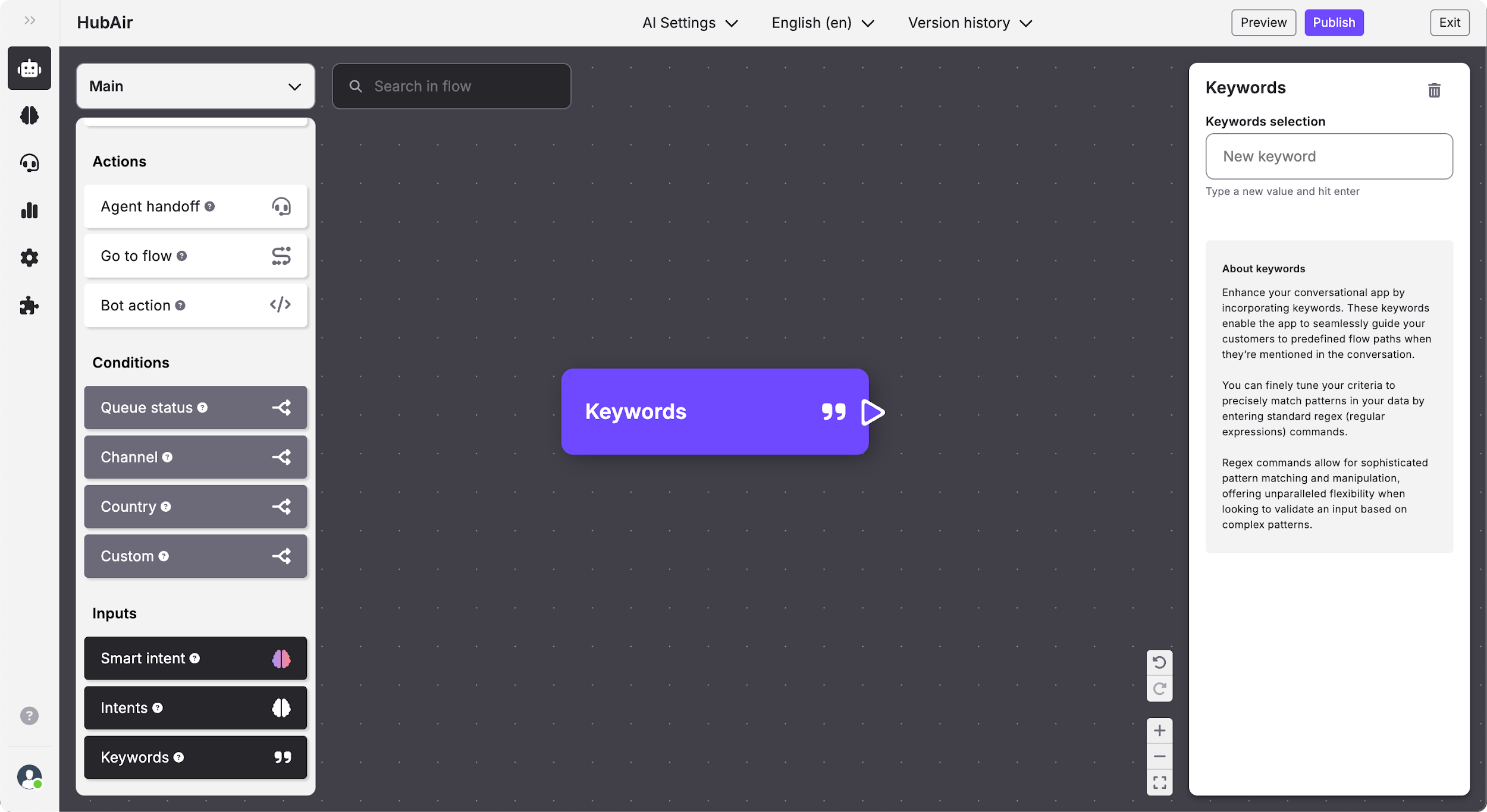Click the Search in flow field
This screenshot has width=1487, height=812.
click(x=451, y=86)
